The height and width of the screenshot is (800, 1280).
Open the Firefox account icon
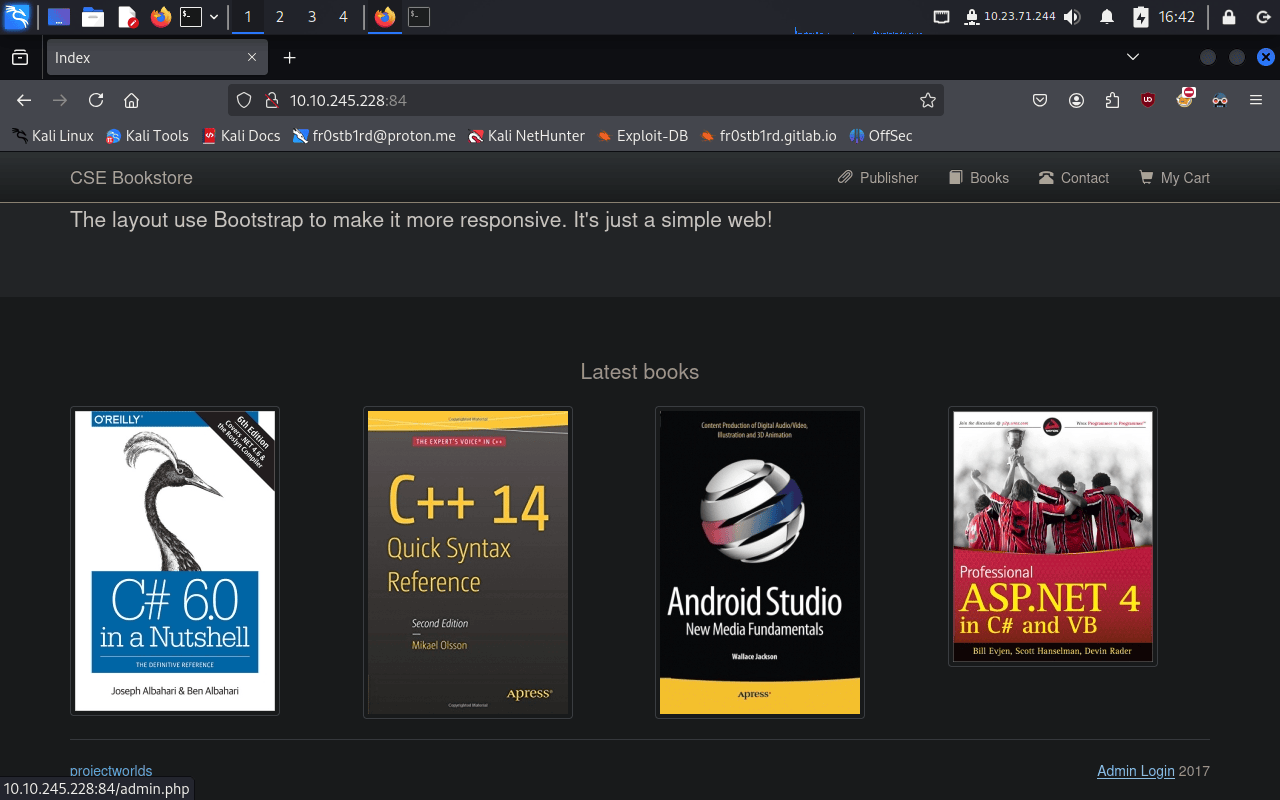coord(1076,100)
